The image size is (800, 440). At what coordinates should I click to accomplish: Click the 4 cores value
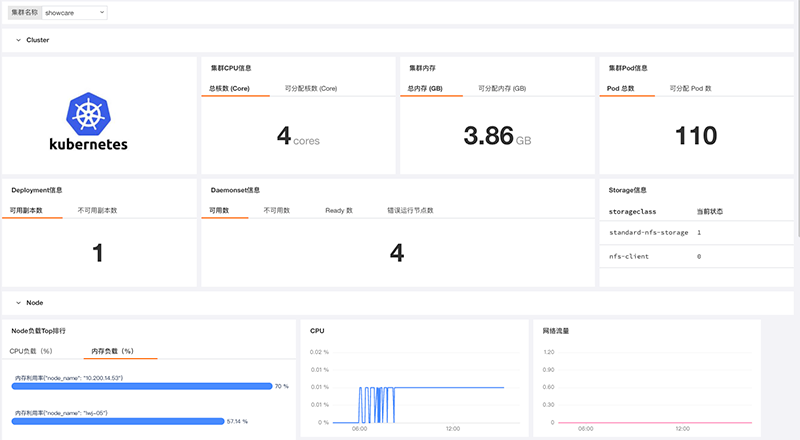[298, 136]
